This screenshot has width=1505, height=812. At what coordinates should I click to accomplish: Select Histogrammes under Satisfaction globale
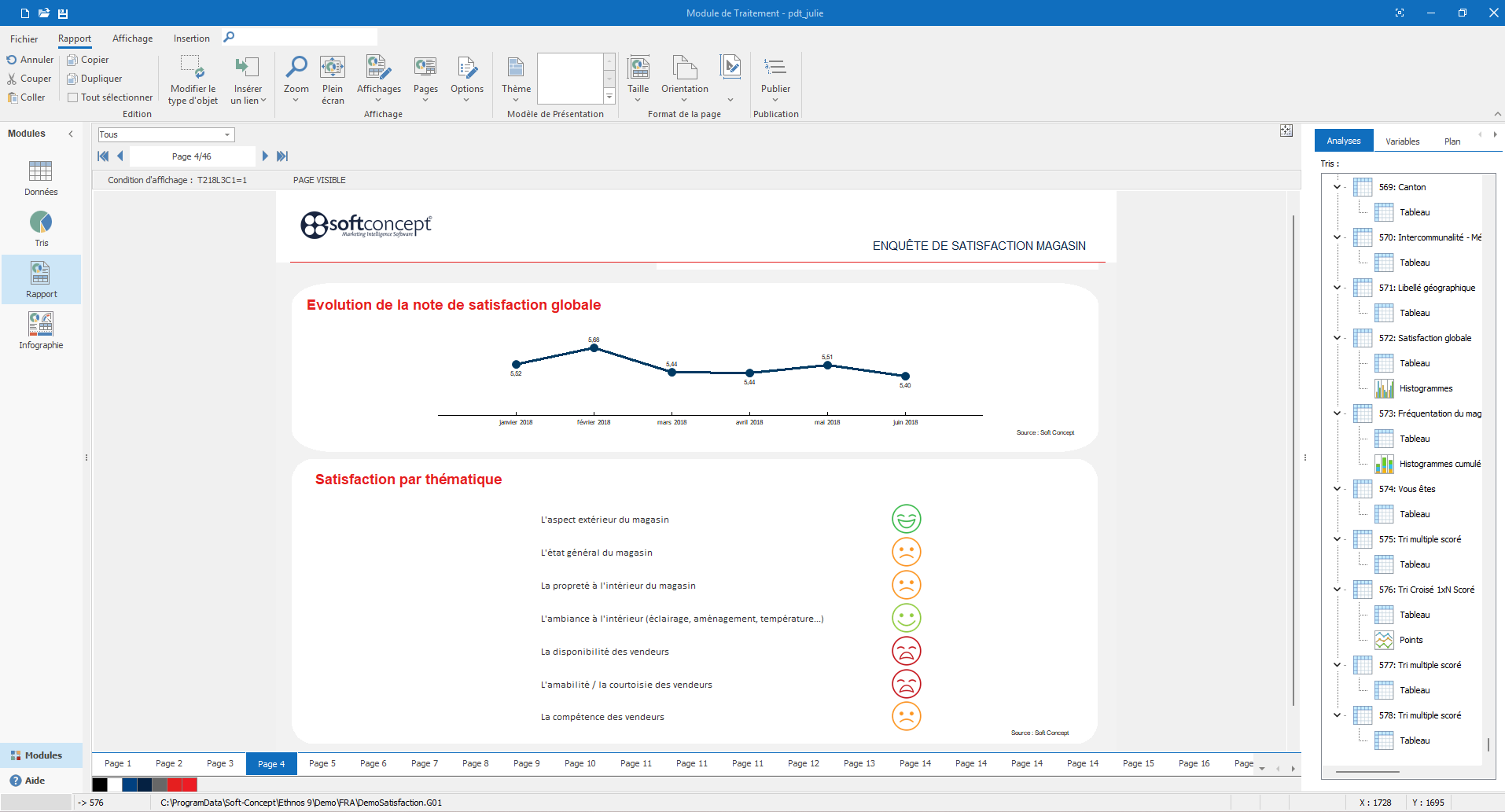(1427, 388)
